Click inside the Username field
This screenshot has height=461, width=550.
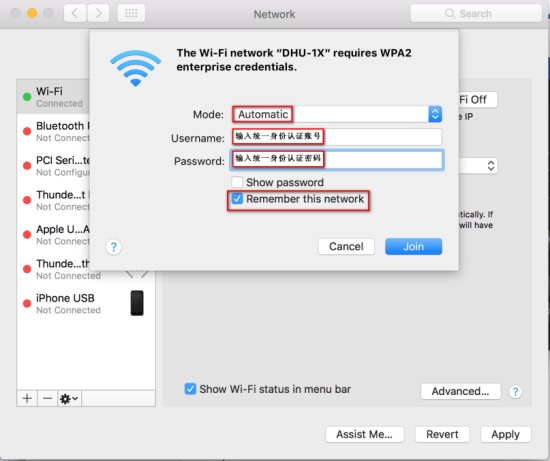[337, 137]
